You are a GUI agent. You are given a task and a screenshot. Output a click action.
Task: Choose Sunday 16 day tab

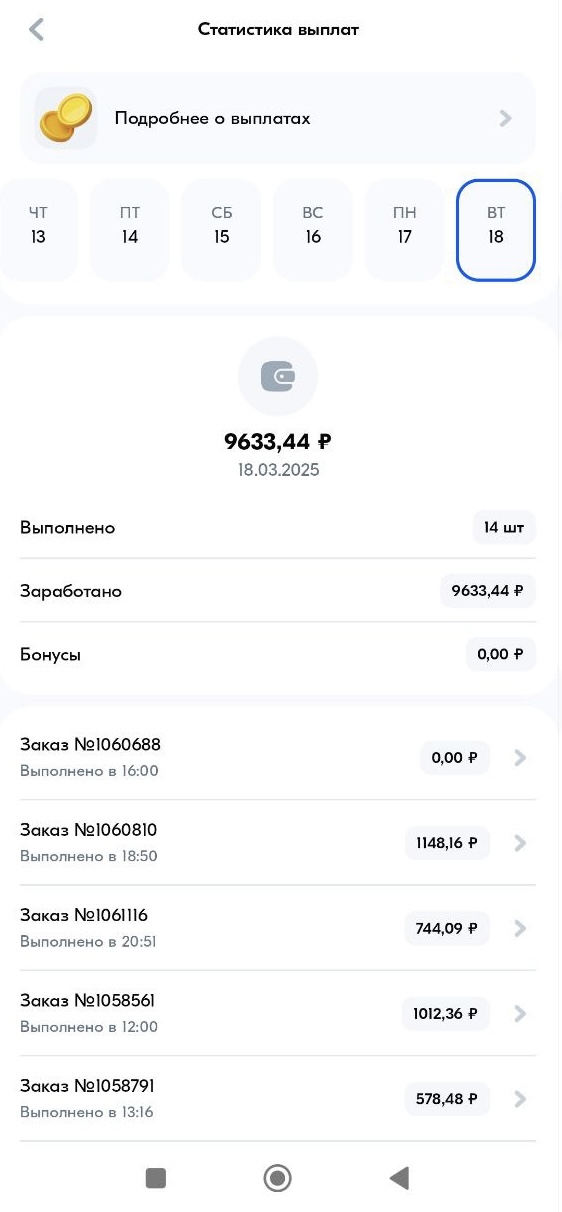click(x=313, y=230)
